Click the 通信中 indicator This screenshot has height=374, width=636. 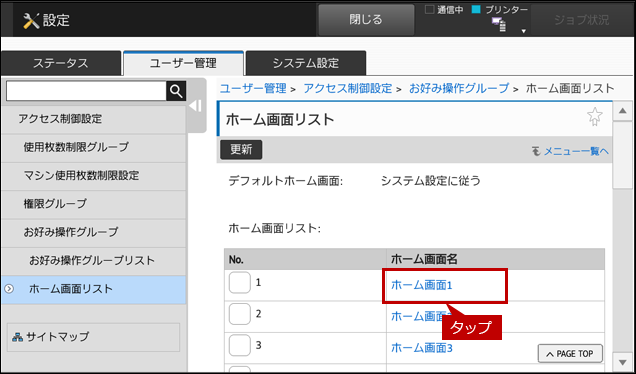(444, 10)
